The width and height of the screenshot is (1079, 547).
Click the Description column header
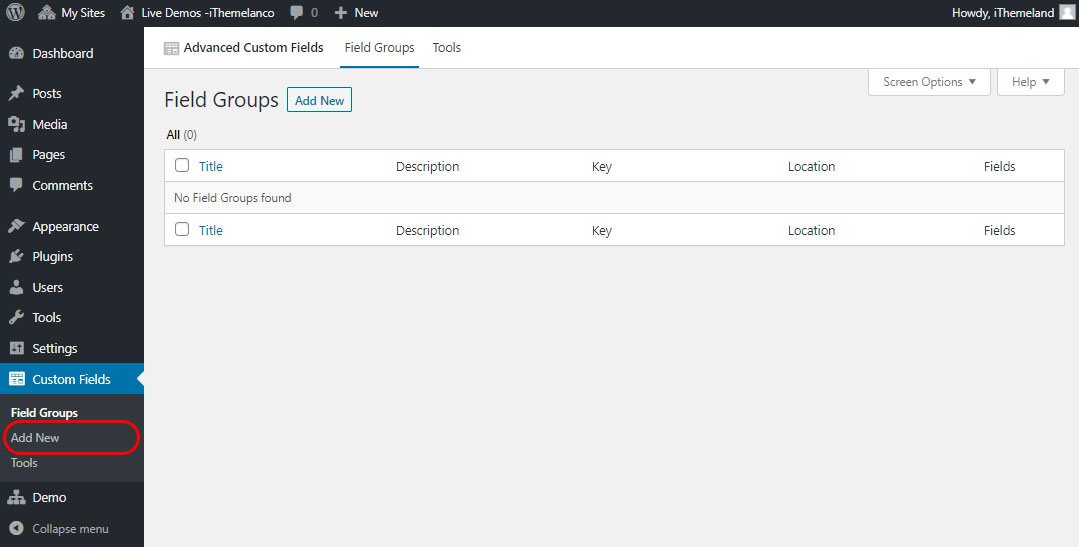point(427,166)
